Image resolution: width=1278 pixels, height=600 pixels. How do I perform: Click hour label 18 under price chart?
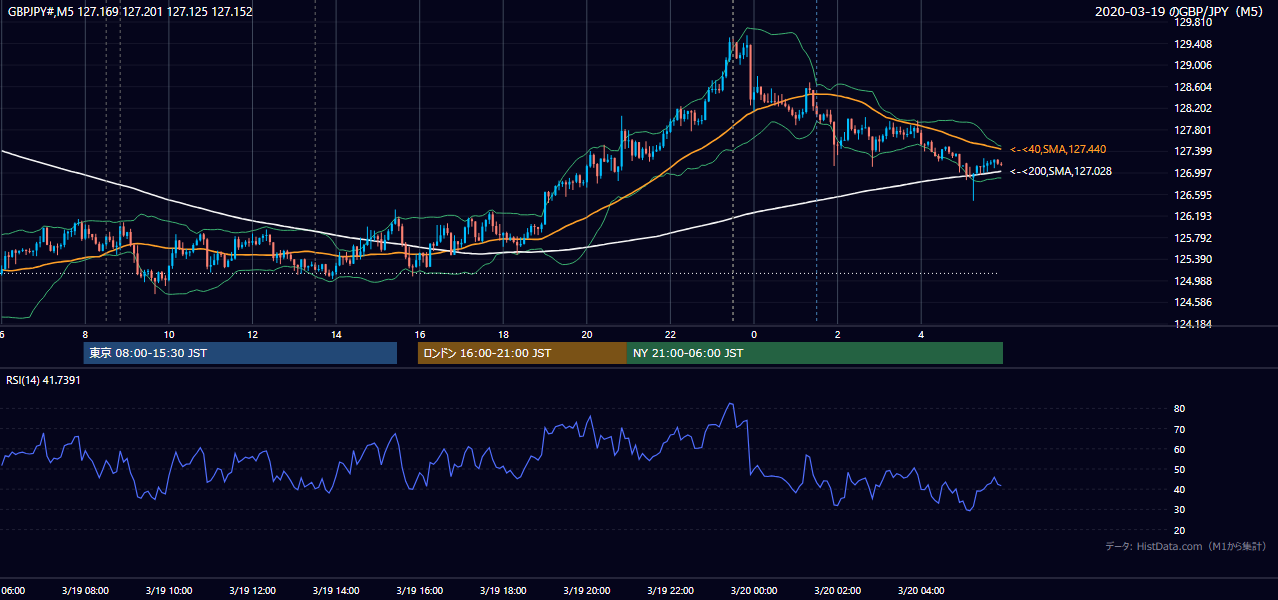pyautogui.click(x=503, y=335)
